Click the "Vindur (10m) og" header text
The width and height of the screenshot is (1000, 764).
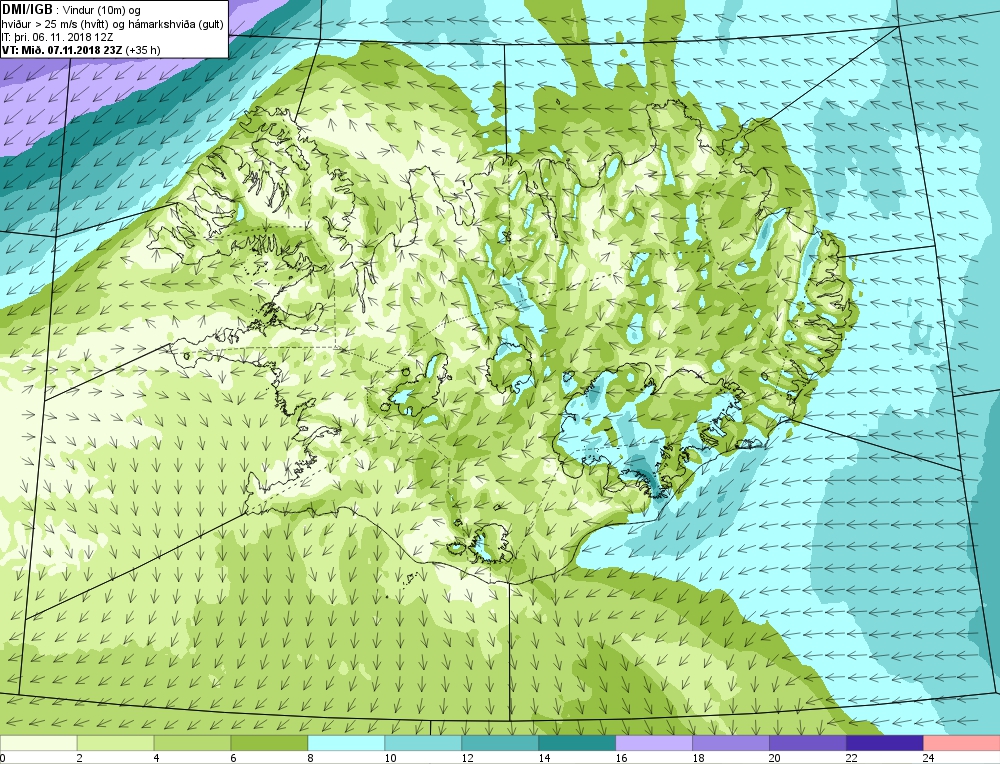(103, 10)
